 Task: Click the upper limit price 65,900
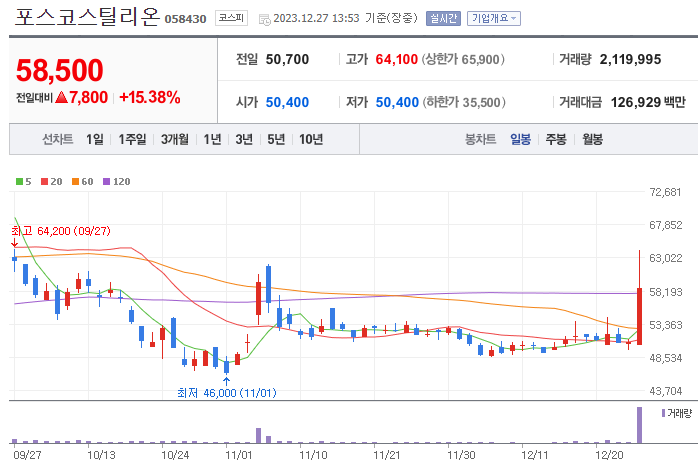coord(480,59)
